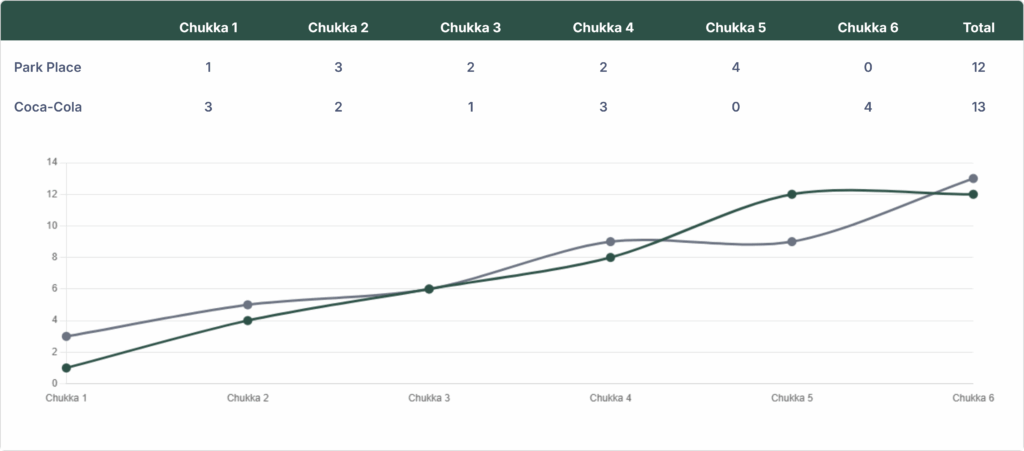Screen dimensions: 1024x451
Task: Click the Chukka 1 column header
Action: [x=208, y=27]
